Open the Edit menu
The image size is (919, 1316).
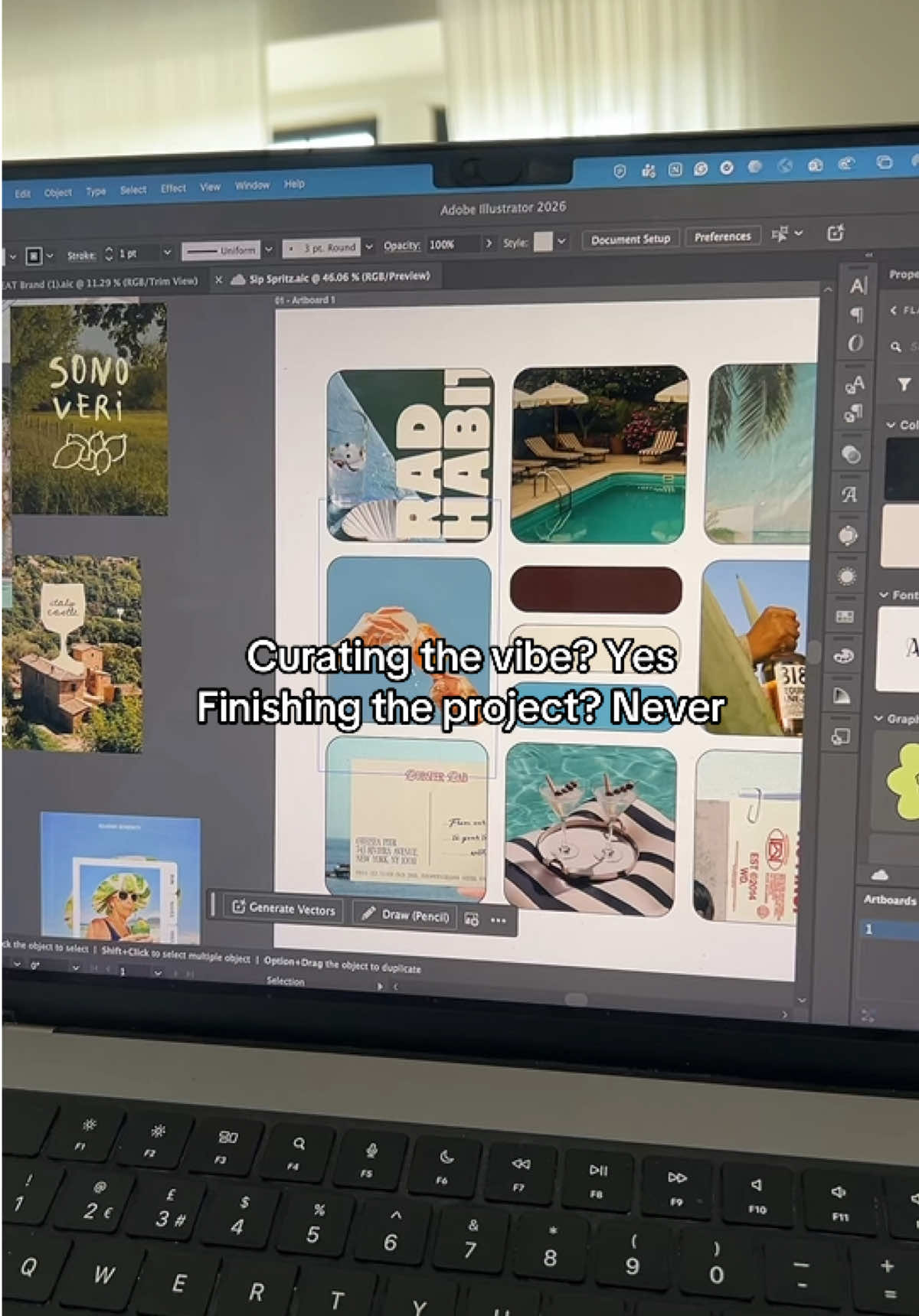22,194
